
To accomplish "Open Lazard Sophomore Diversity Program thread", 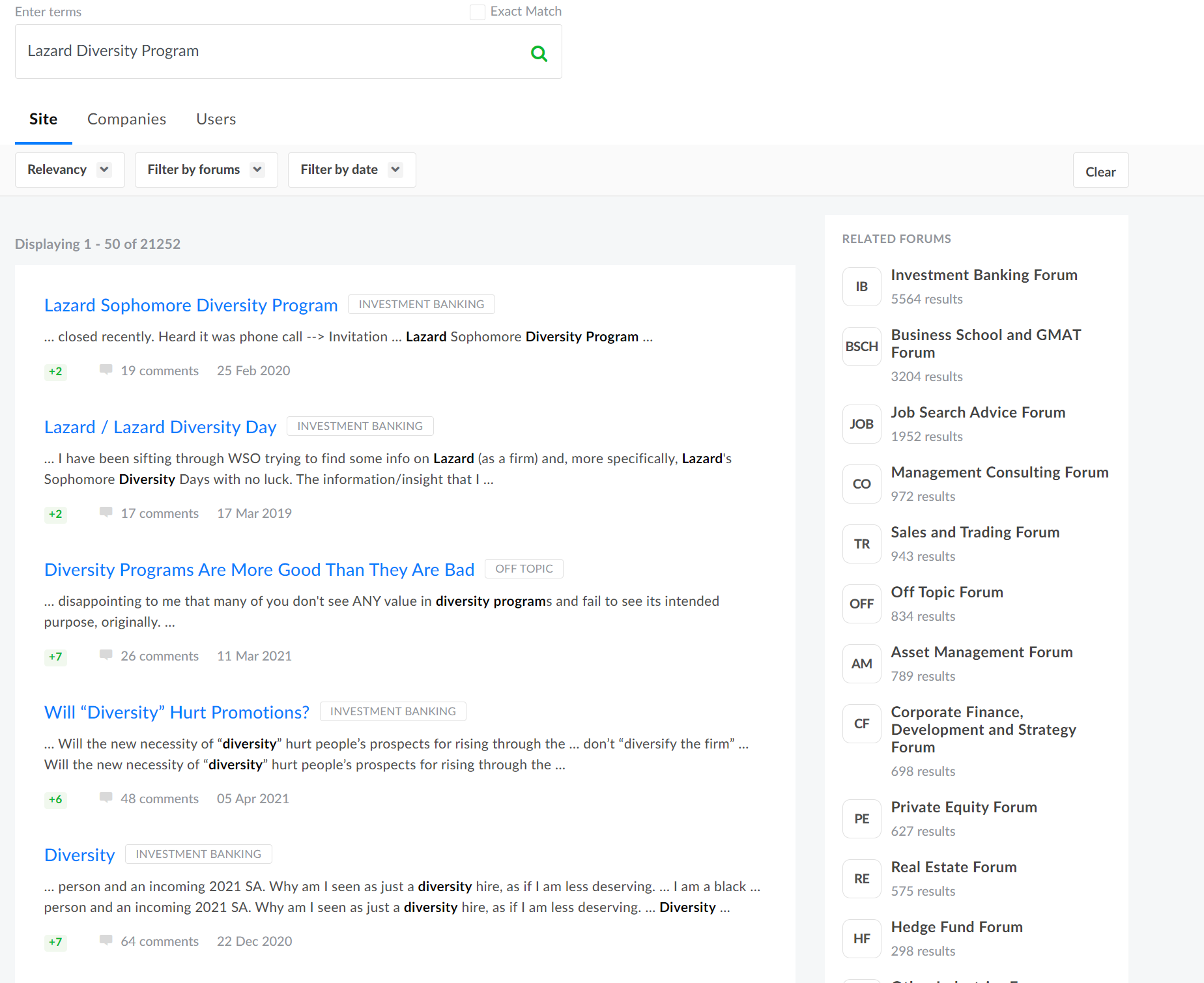I will 191,305.
